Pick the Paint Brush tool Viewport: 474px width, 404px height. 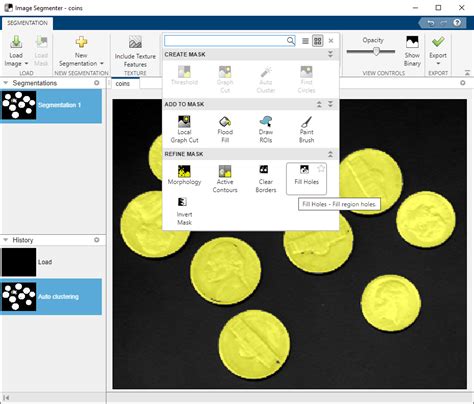coord(306,129)
